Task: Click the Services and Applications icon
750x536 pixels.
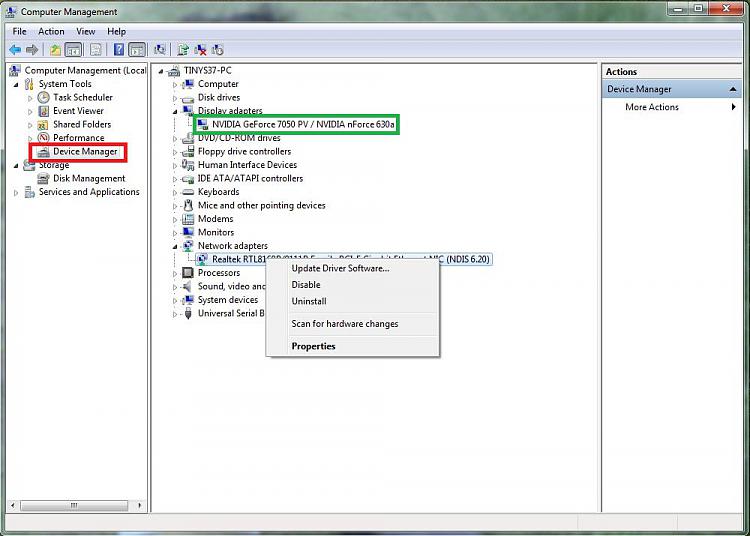Action: tap(29, 192)
